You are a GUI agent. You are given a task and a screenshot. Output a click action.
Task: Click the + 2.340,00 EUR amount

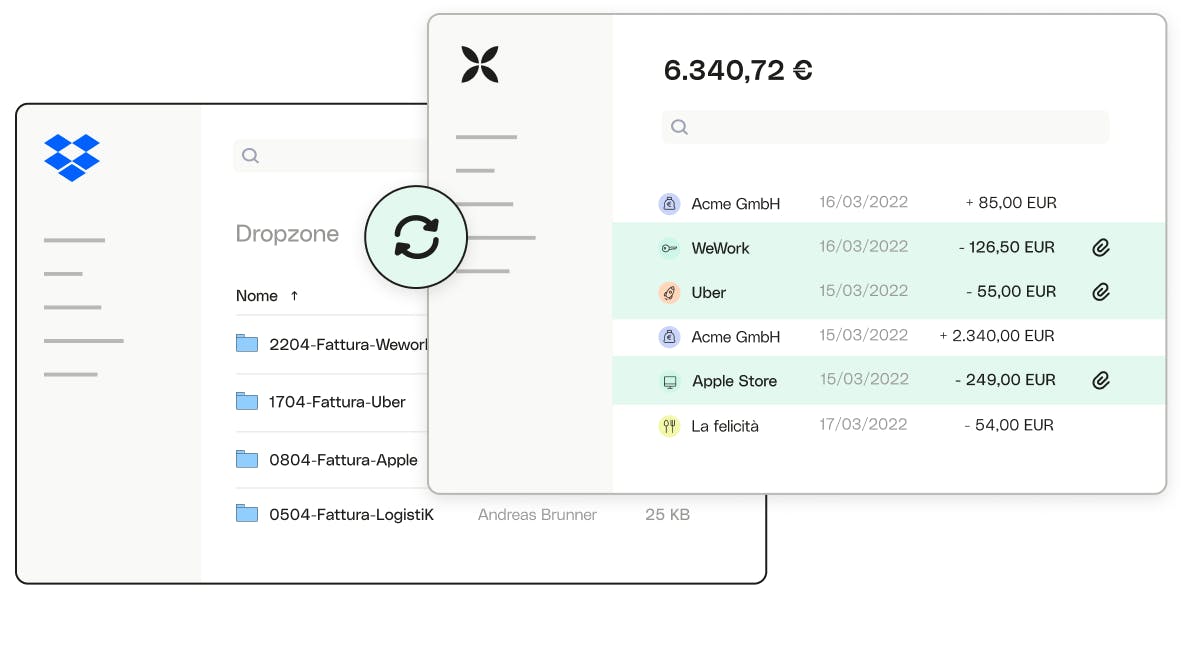tap(997, 336)
